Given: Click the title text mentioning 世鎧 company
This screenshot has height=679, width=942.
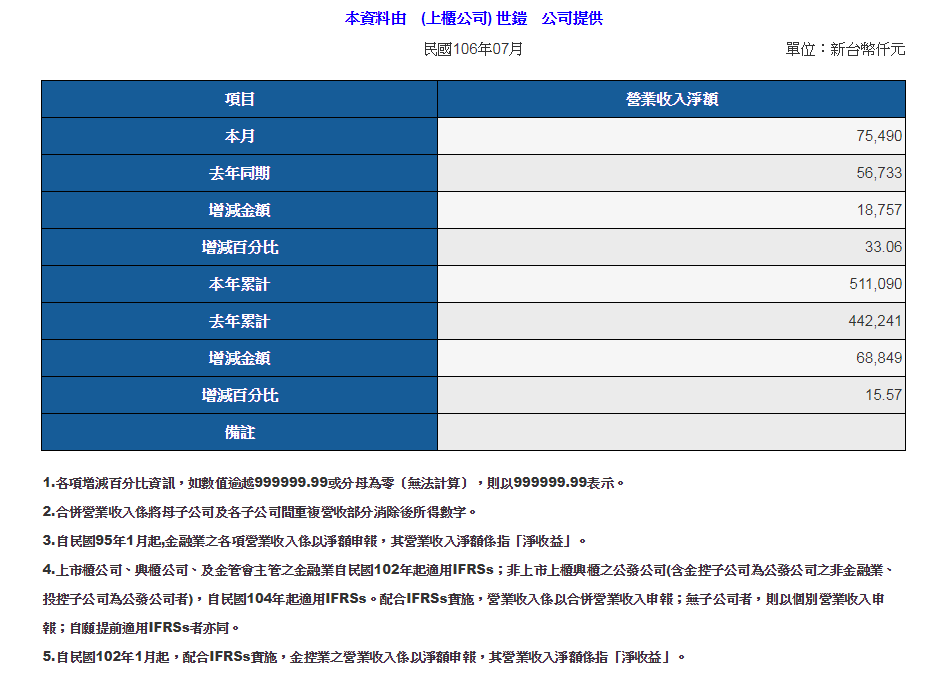Looking at the screenshot, I should [x=473, y=18].
